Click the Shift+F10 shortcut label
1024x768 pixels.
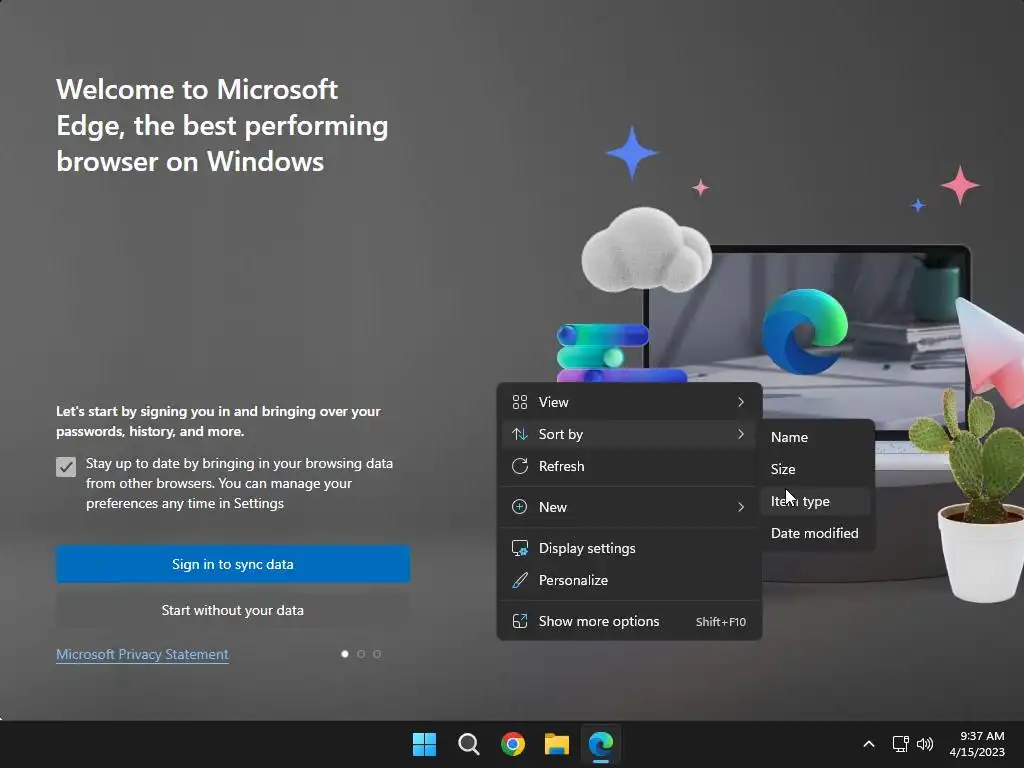coord(720,622)
